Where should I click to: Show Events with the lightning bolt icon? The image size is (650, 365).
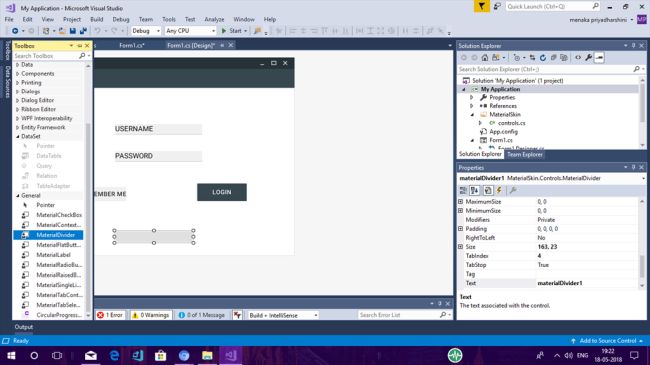coord(500,190)
